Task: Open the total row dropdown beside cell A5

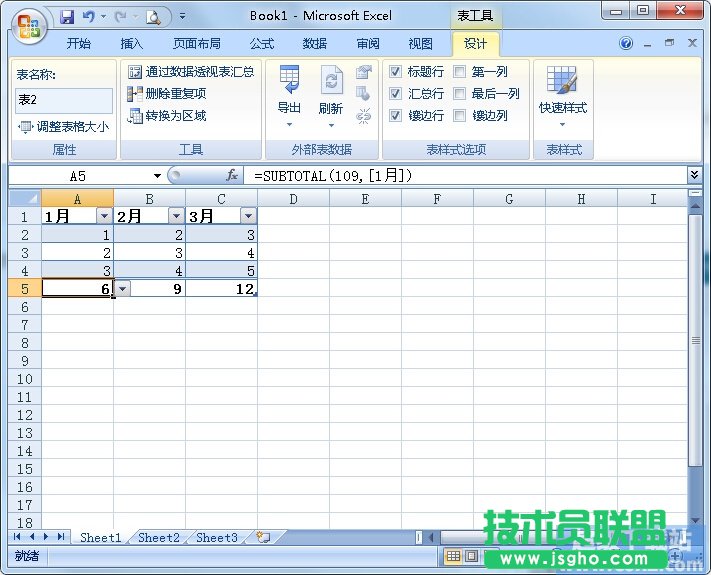Action: tap(122, 288)
